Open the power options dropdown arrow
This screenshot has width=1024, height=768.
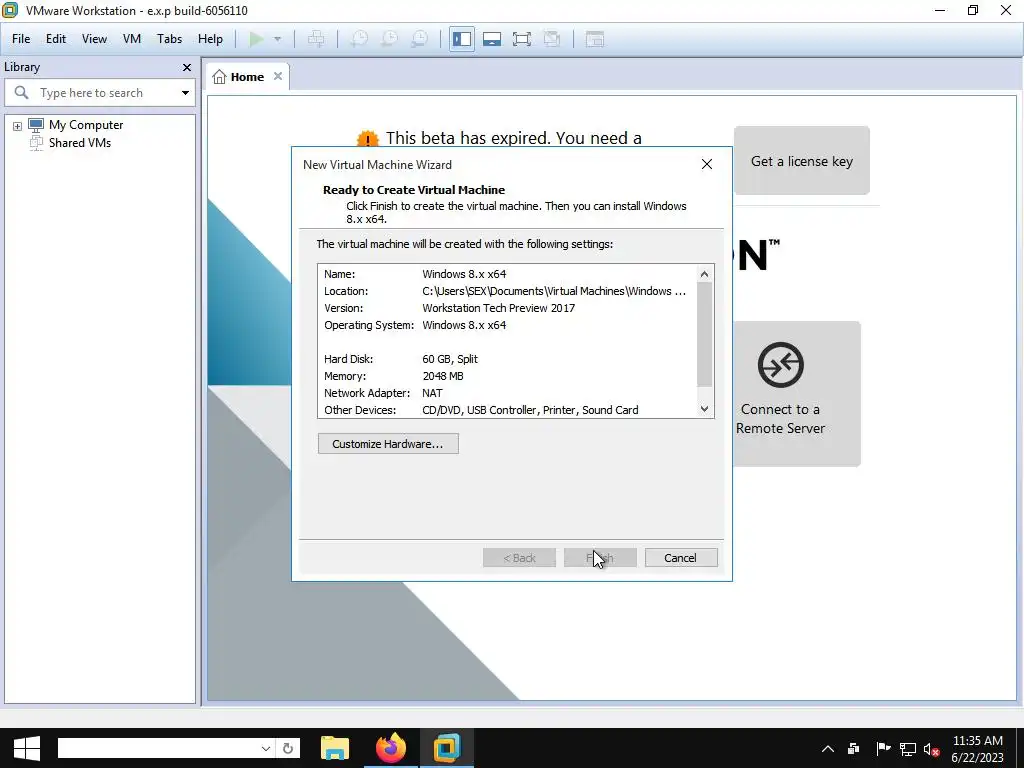click(278, 39)
